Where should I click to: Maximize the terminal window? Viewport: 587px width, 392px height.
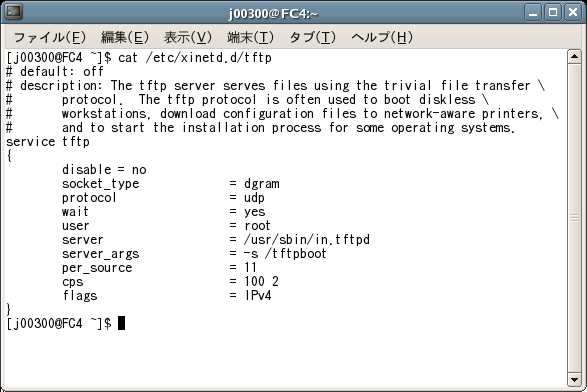pos(553,13)
